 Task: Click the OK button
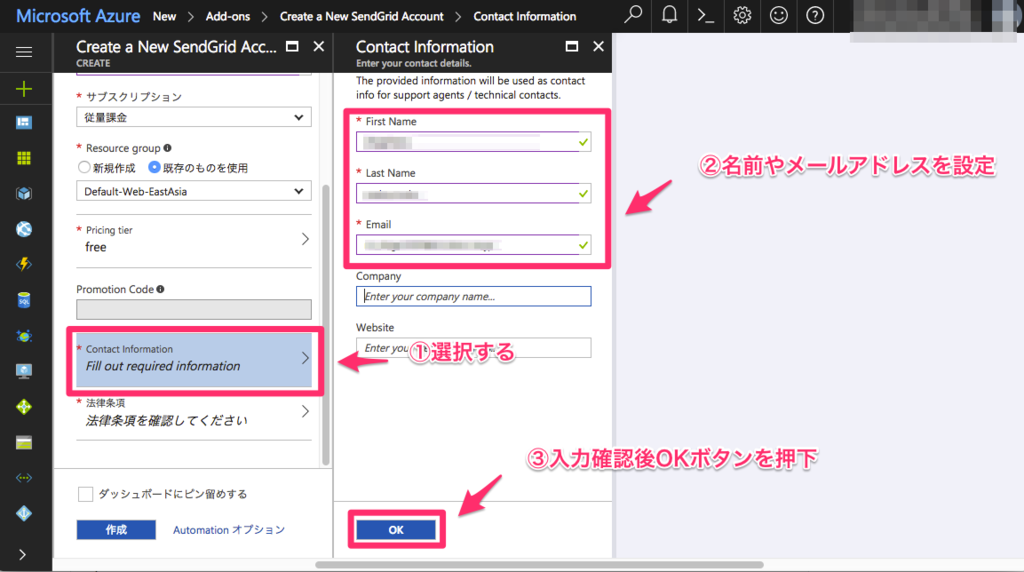click(396, 530)
